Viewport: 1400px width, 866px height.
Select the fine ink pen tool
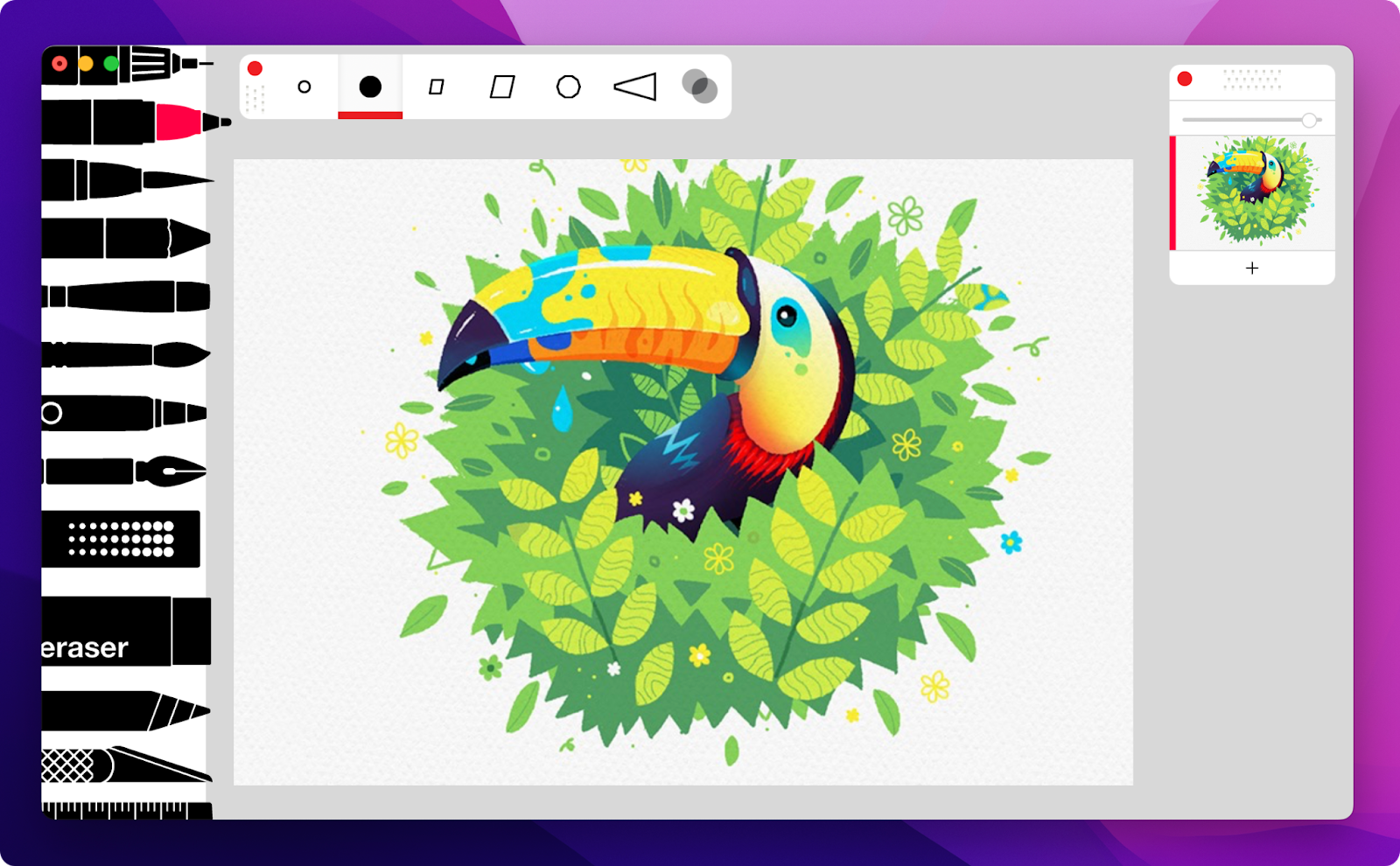[122, 175]
